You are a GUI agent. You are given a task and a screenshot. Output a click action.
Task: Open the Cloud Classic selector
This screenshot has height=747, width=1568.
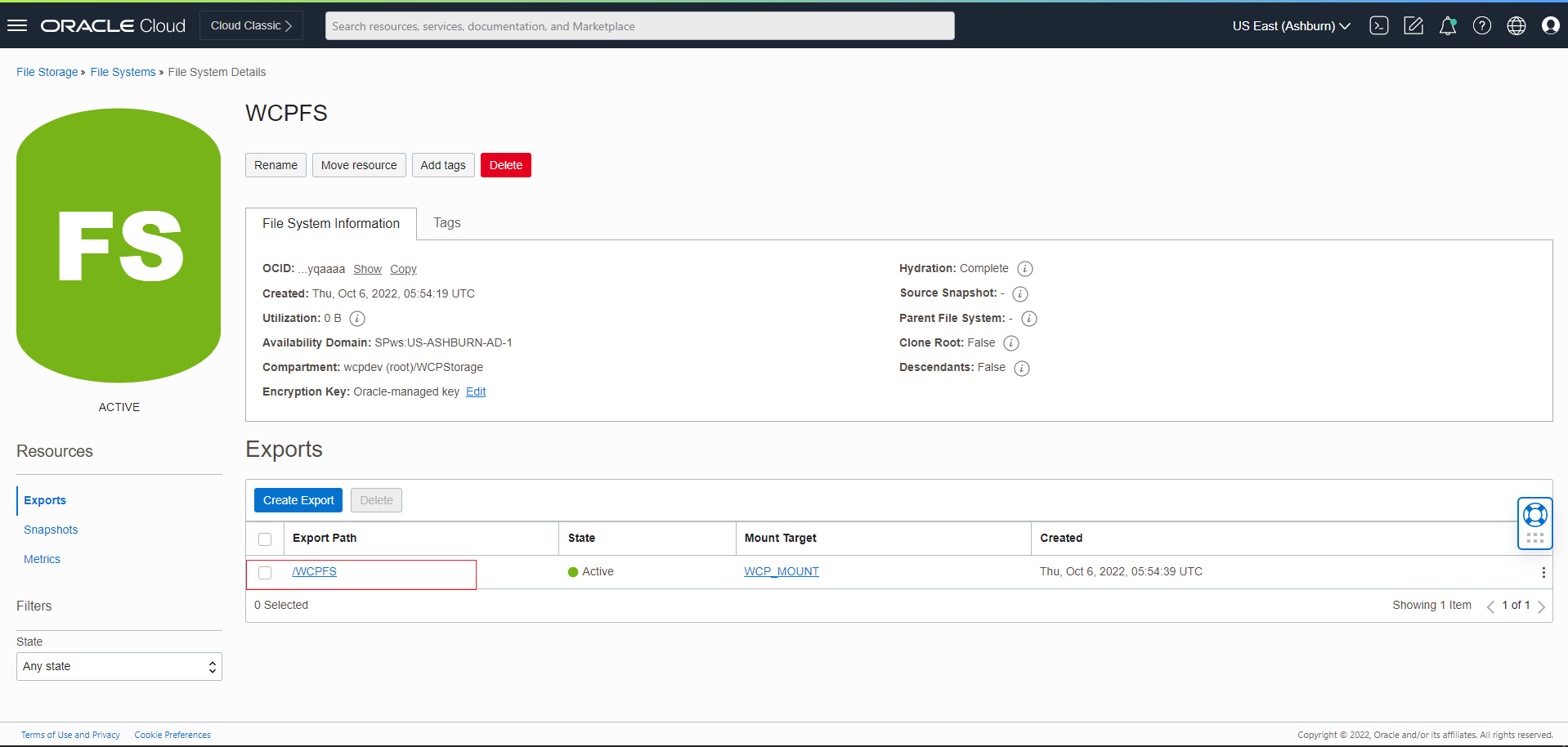(252, 25)
